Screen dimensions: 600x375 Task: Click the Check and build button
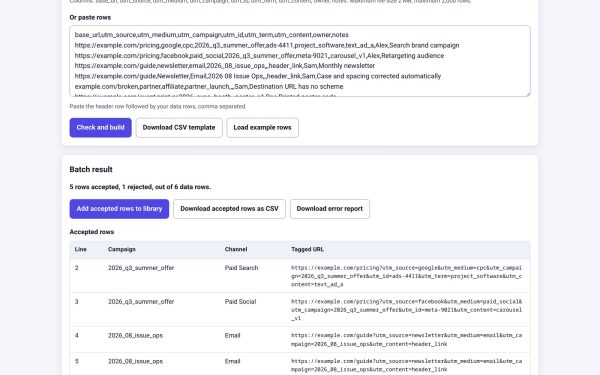100,127
